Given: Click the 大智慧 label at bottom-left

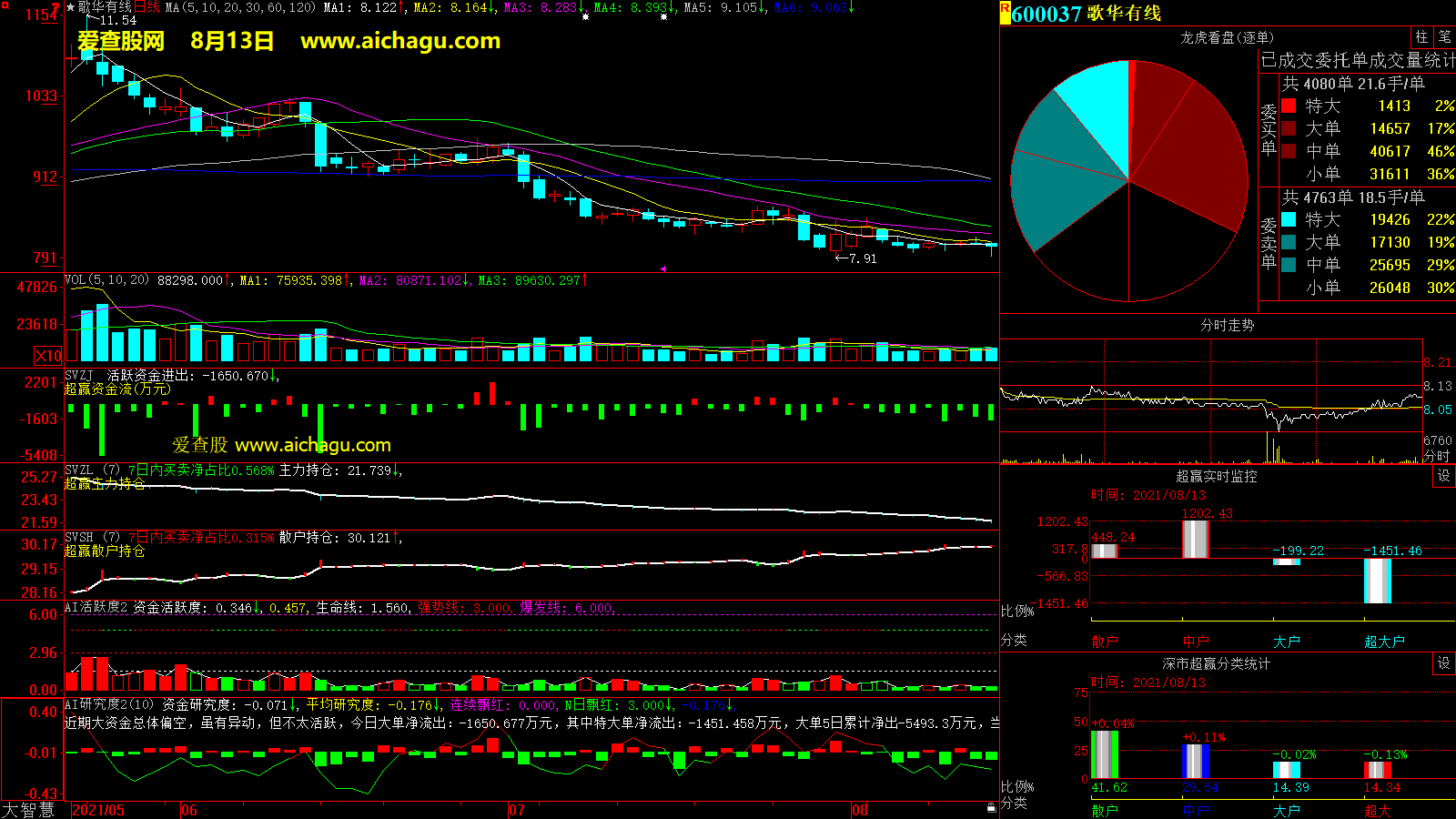Looking at the screenshot, I should click(29, 809).
